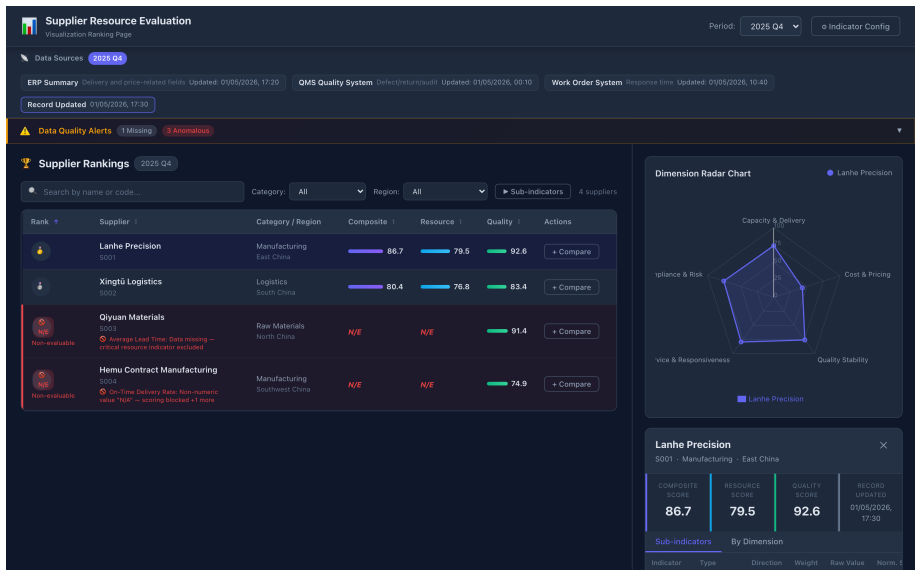
Task: Add Xingtu Logistics to Compare
Action: point(571,287)
